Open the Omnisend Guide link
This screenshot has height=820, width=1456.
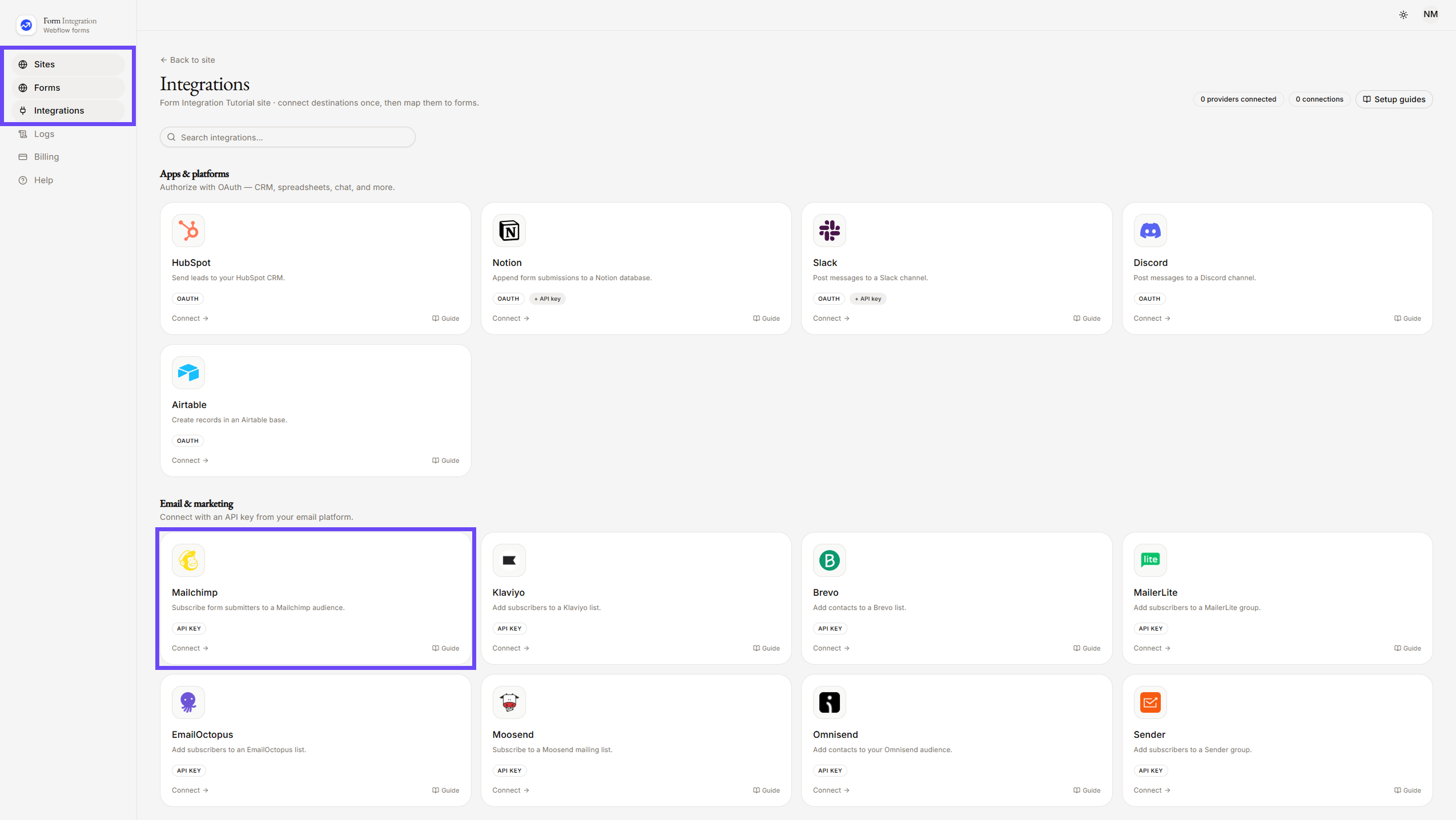click(x=1087, y=790)
